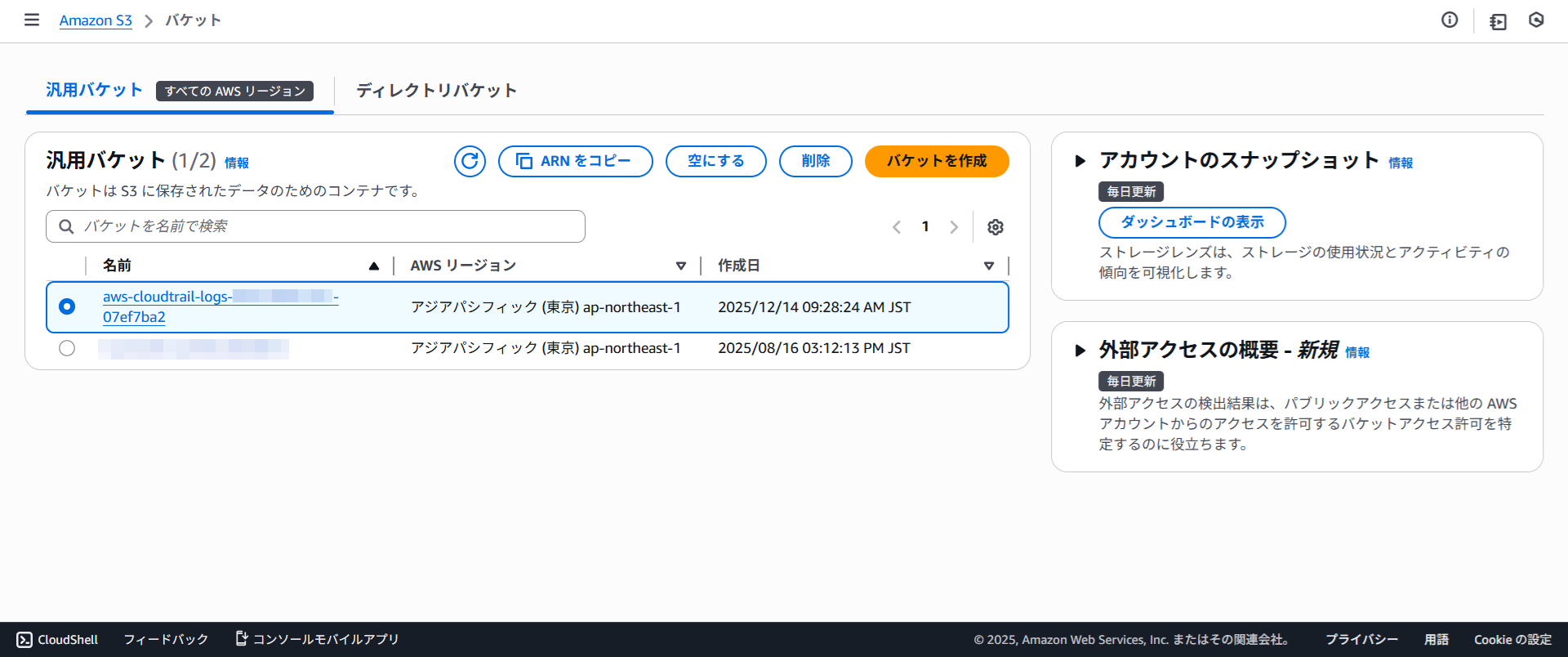Select the second bucket's radio button

(67, 348)
